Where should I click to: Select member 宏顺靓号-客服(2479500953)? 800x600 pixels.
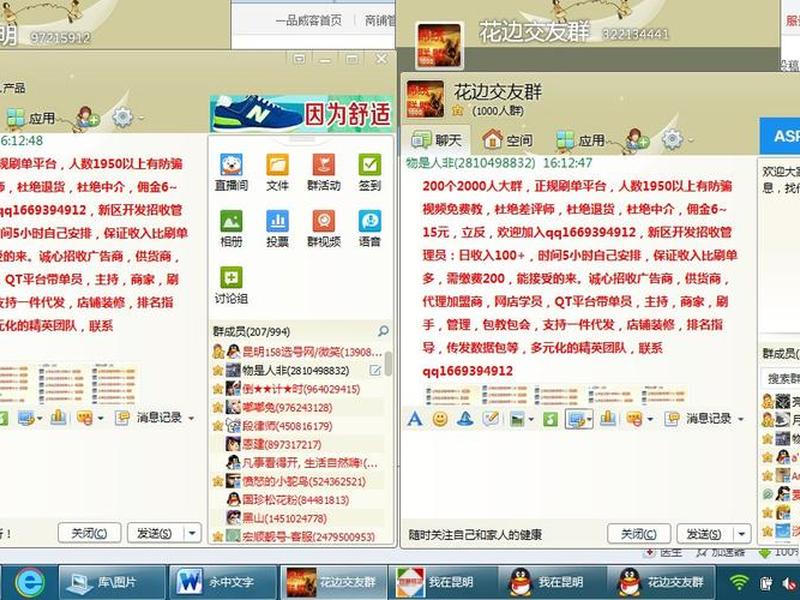point(296,537)
